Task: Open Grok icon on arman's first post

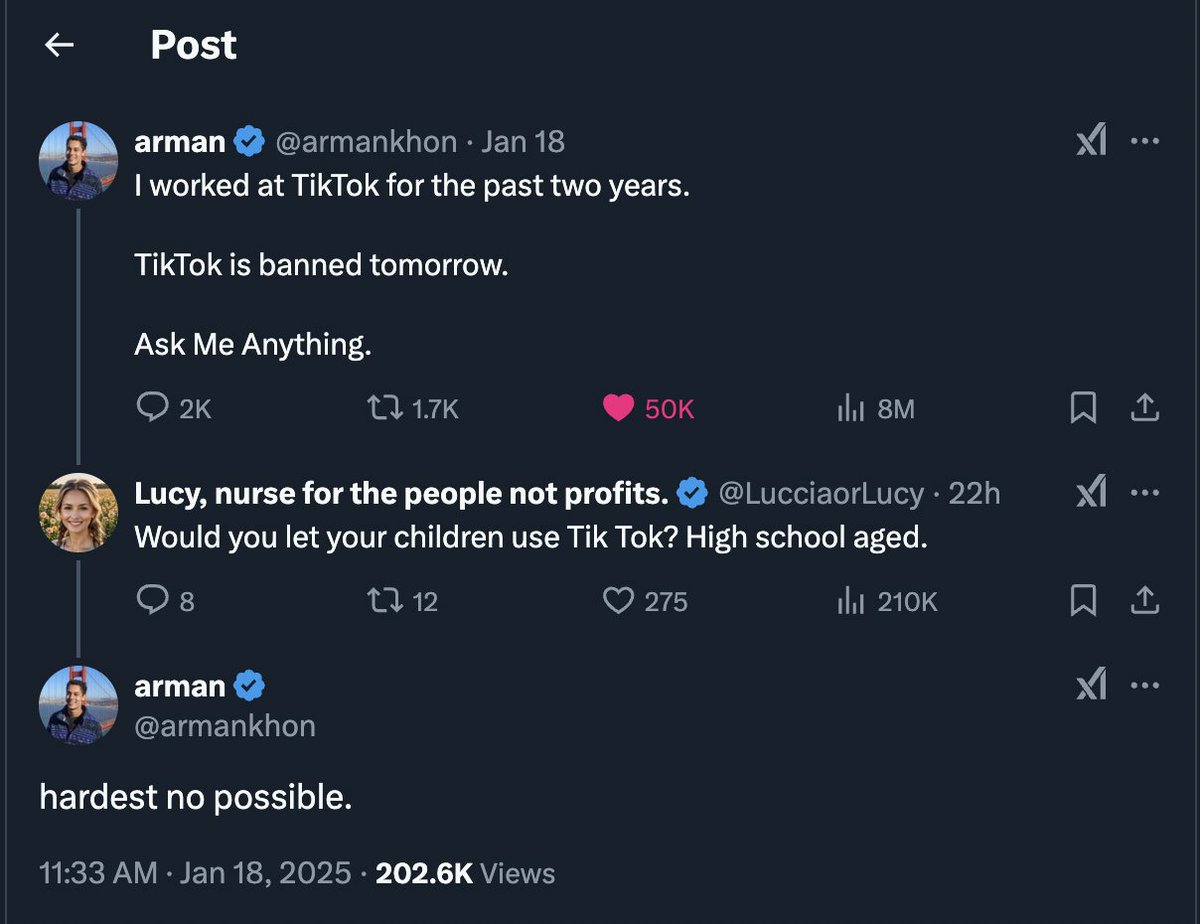Action: (x=1091, y=142)
